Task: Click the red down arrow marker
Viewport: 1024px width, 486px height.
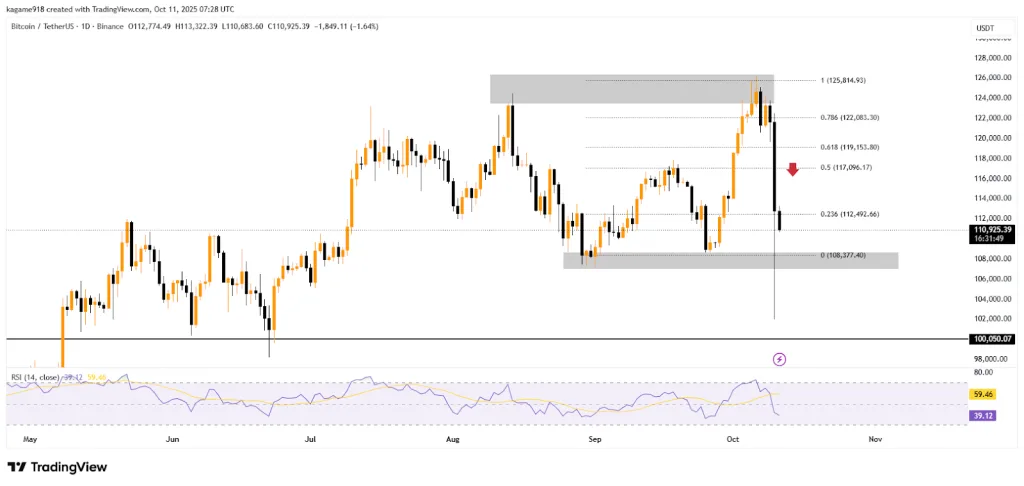Action: click(792, 169)
